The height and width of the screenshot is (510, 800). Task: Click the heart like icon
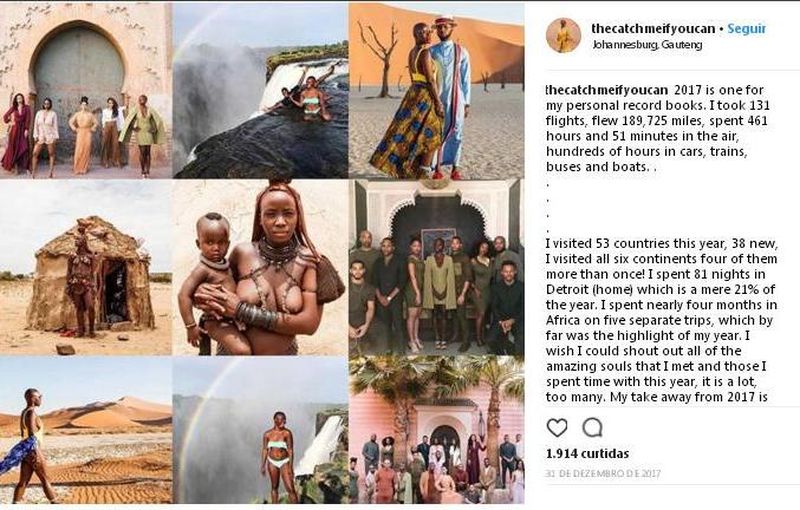click(557, 428)
